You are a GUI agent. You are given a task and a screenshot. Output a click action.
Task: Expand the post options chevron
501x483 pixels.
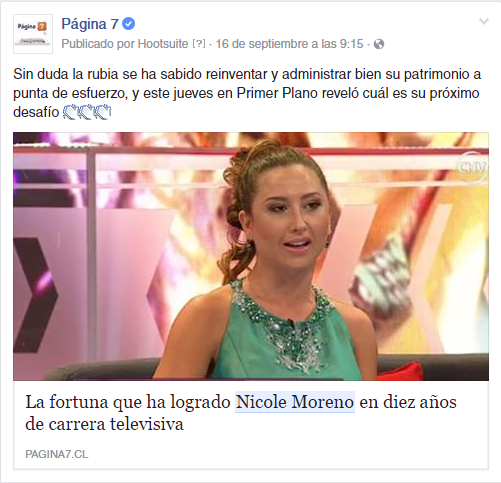tap(484, 21)
